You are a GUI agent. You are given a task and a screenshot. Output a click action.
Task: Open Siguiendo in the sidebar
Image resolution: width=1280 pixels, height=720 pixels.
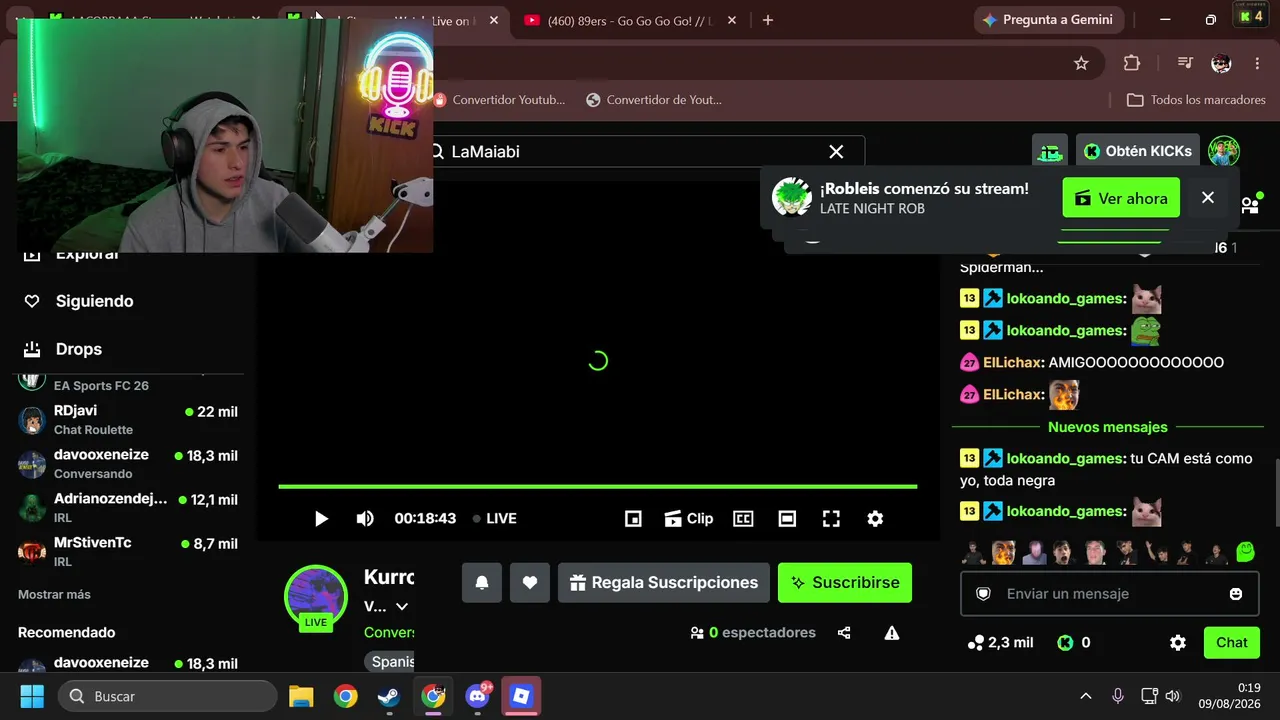pos(94,301)
